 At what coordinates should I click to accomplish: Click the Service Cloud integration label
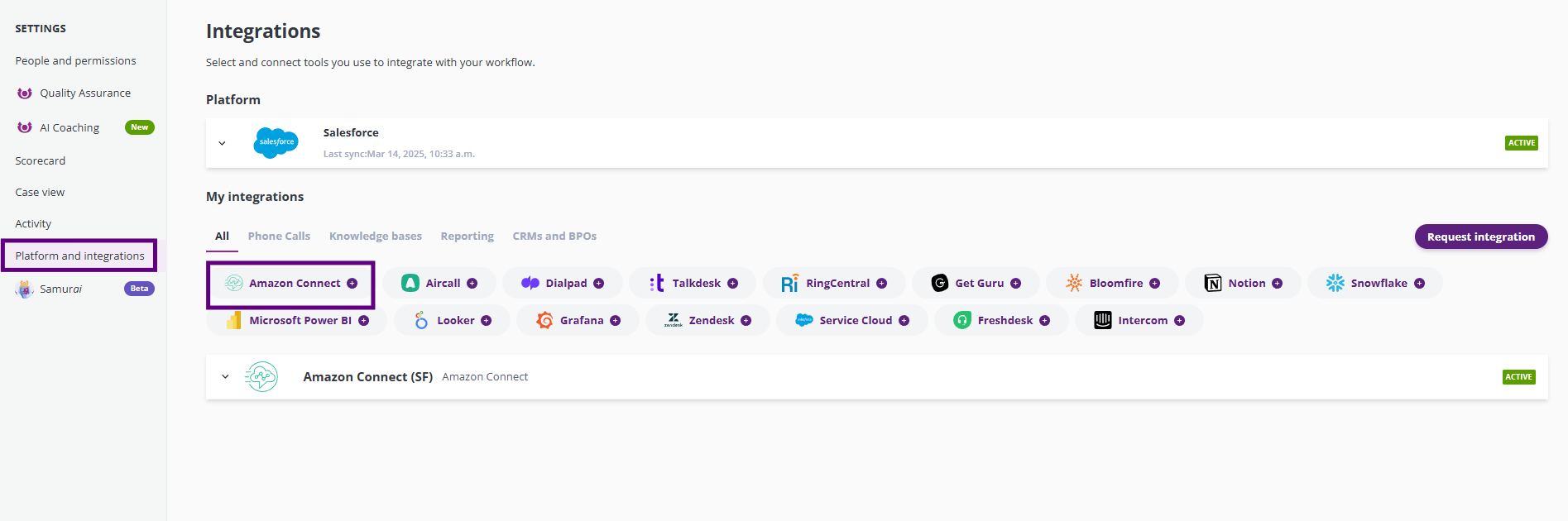856,321
